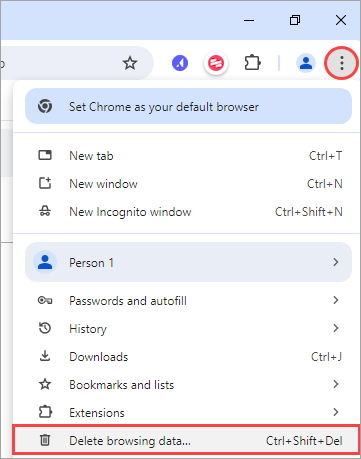Open the purple compass extension icon
The image size is (361, 459).
coord(180,63)
